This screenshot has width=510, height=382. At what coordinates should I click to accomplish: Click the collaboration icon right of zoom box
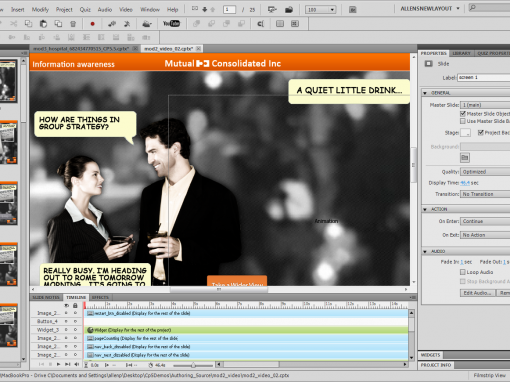click(x=352, y=10)
